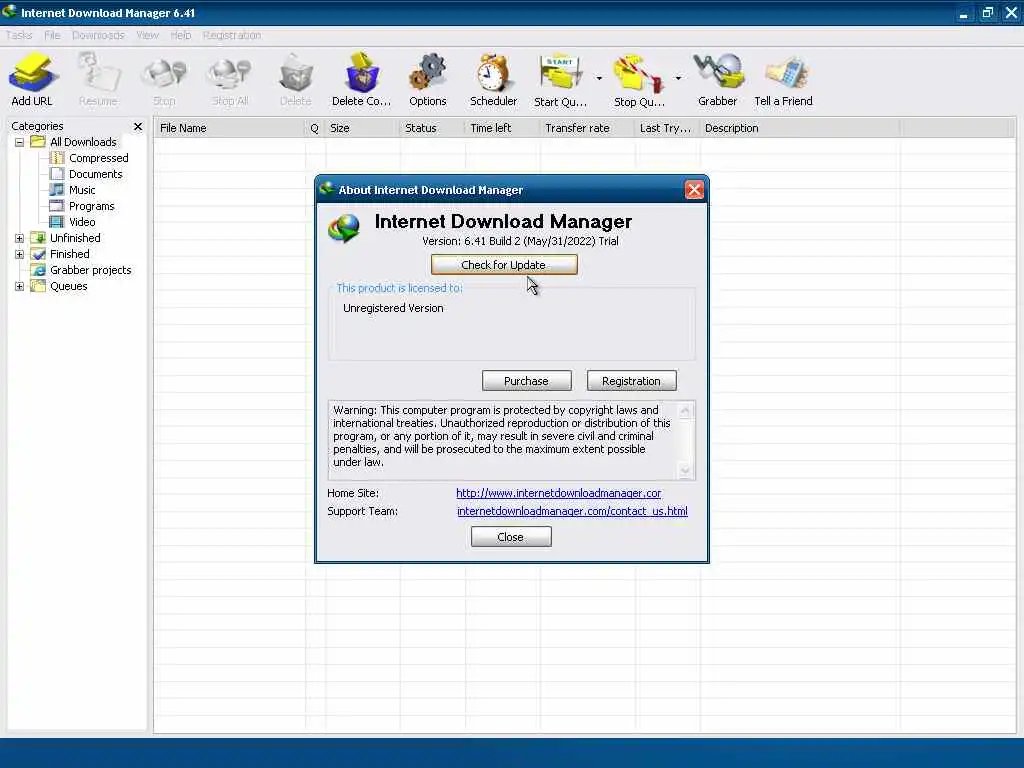Click the Delete toolbar icon
This screenshot has height=768, width=1024.
tap(295, 80)
